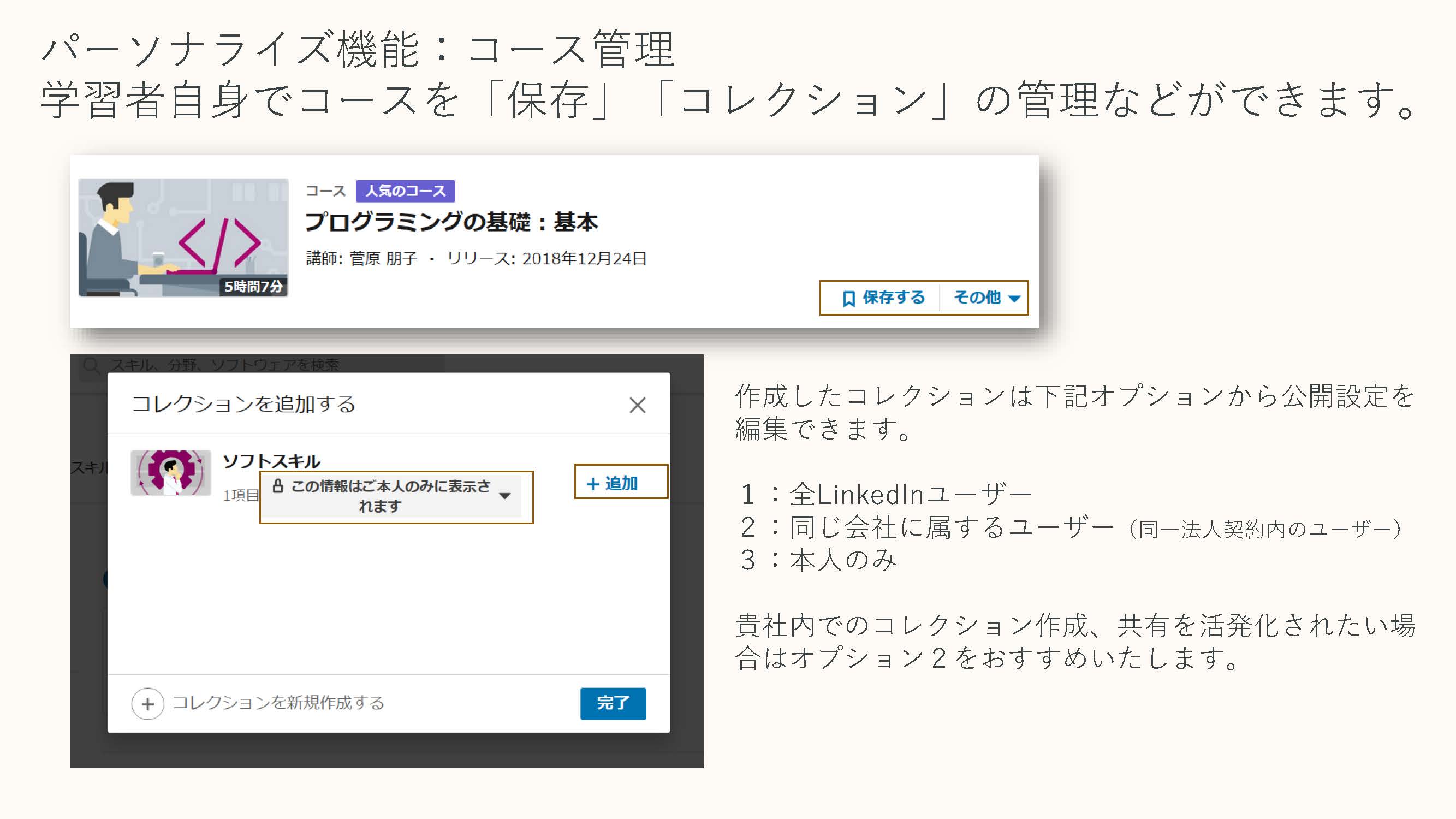Close the コレクションを追加する dialog with X
The height and width of the screenshot is (819, 1456).
[x=637, y=405]
